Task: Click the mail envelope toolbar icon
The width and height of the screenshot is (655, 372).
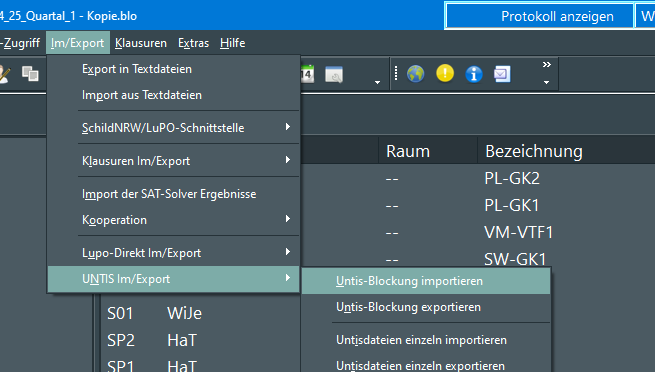Action: click(502, 74)
